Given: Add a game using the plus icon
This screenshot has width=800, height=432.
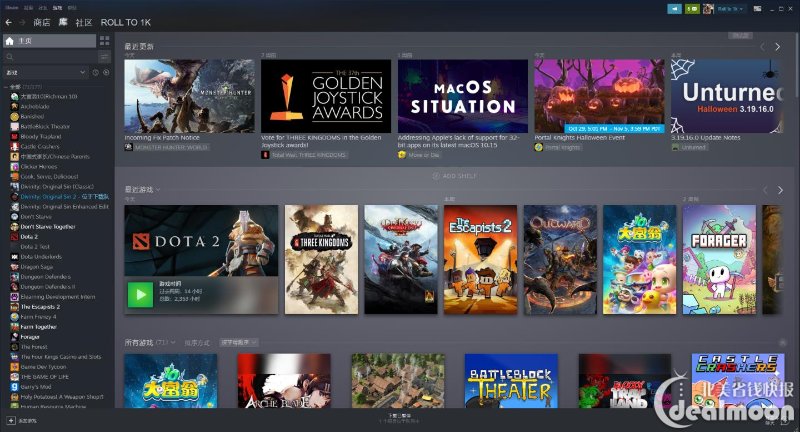Looking at the screenshot, I should pos(11,421).
